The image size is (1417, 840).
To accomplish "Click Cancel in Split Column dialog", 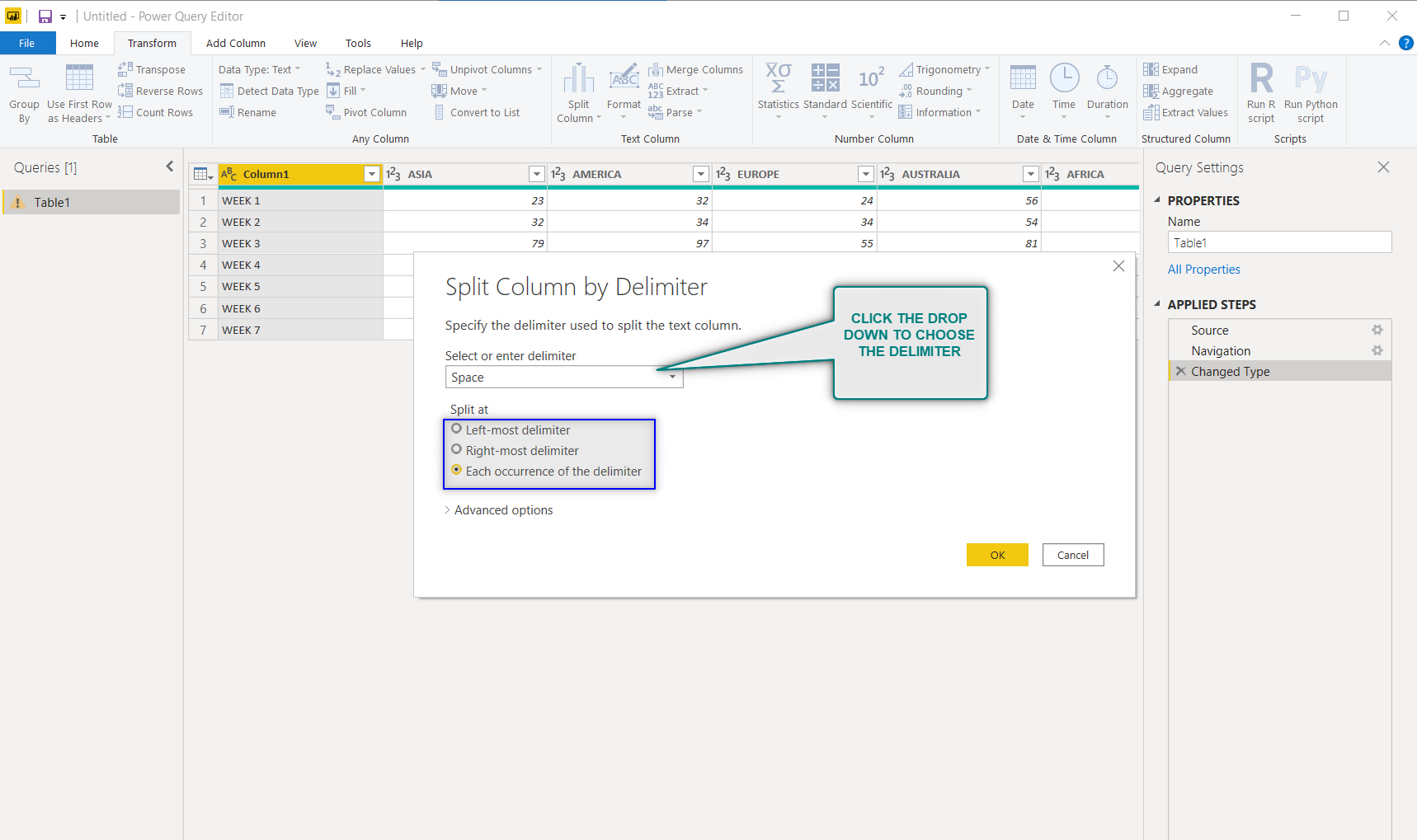I will (1073, 555).
